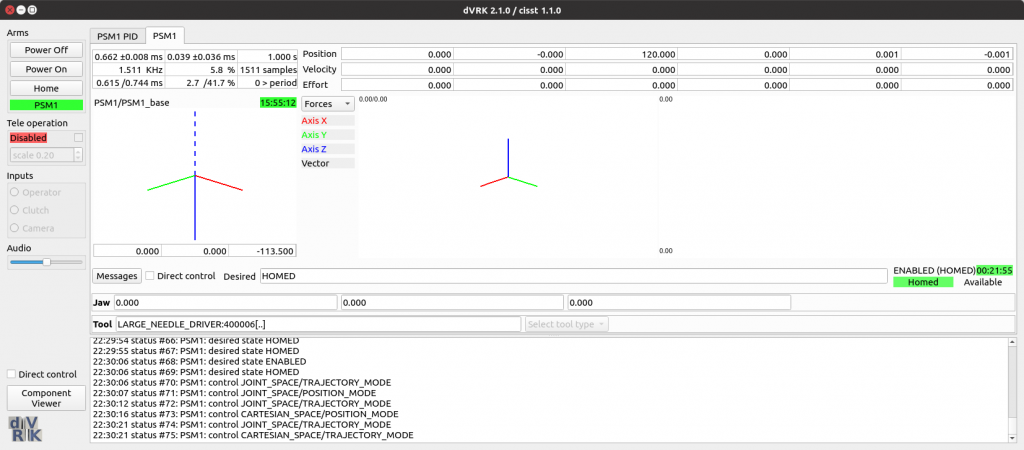The image size is (1024, 450).
Task: Click the green PSM1 arm button
Action: click(x=46, y=104)
